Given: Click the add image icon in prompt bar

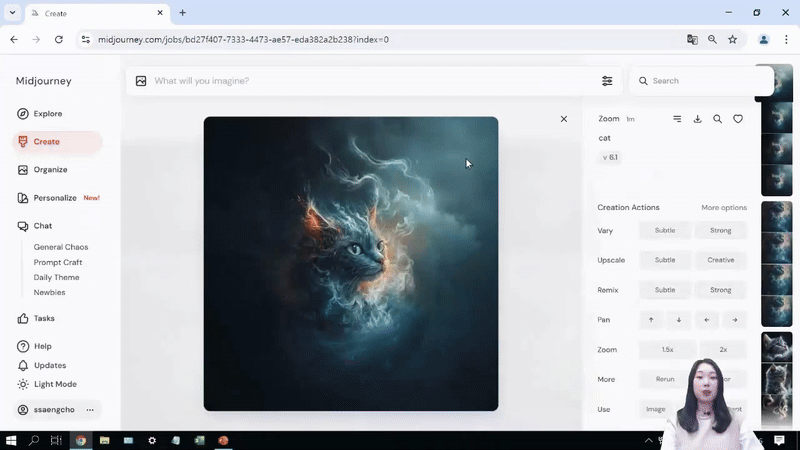Looking at the screenshot, I should 141,81.
